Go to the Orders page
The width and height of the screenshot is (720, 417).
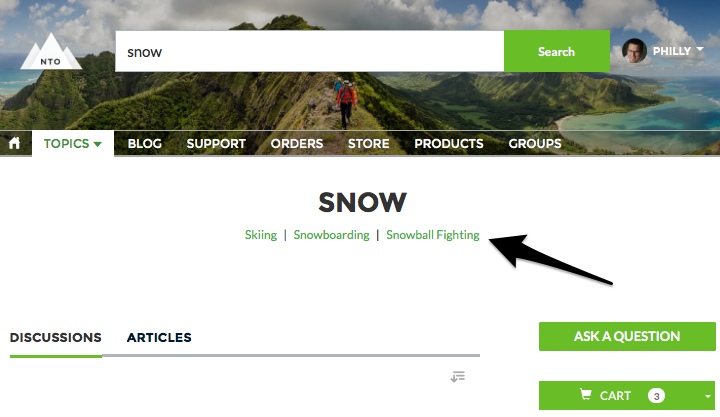297,143
